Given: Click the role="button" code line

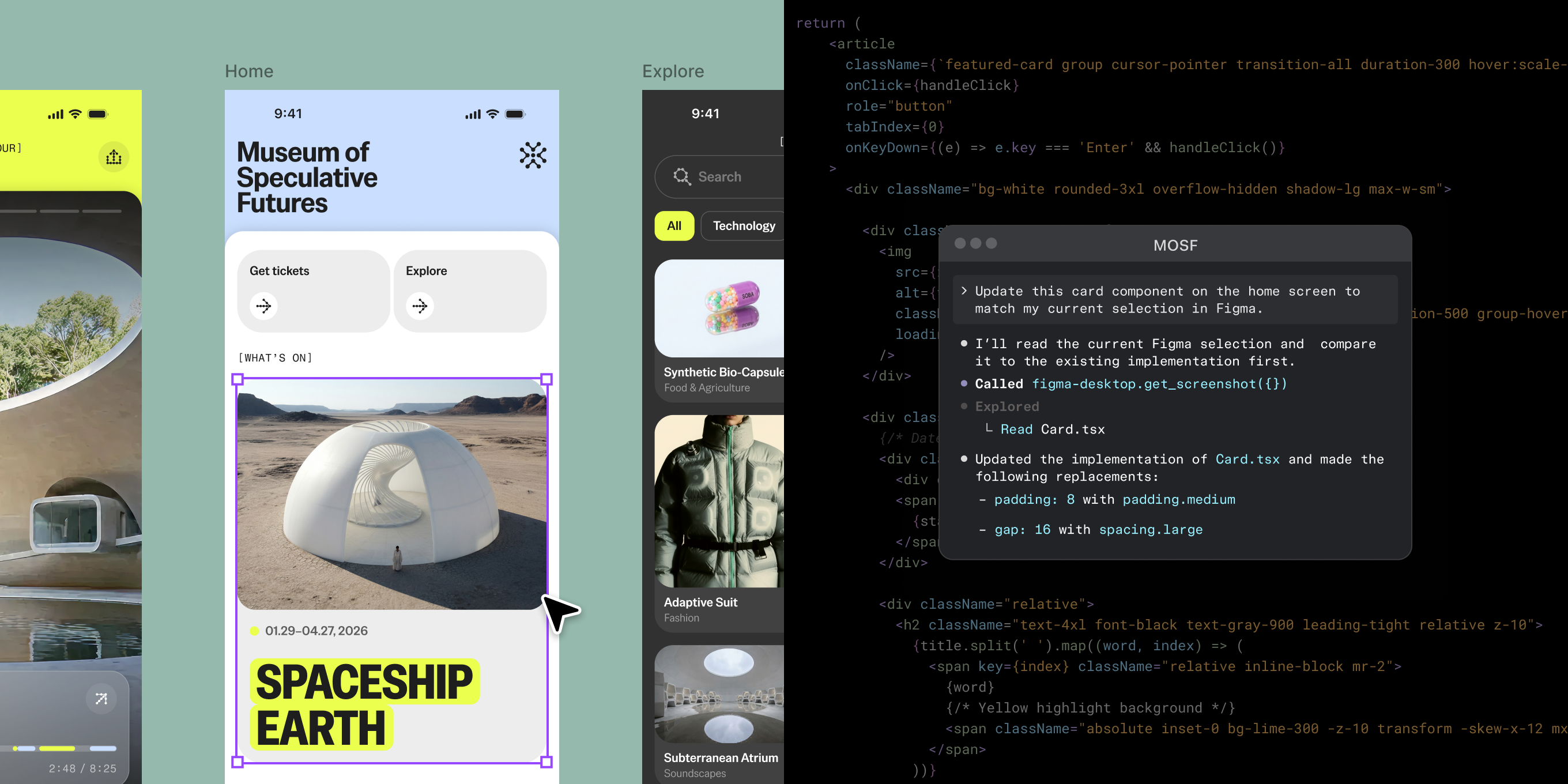Looking at the screenshot, I should 899,106.
